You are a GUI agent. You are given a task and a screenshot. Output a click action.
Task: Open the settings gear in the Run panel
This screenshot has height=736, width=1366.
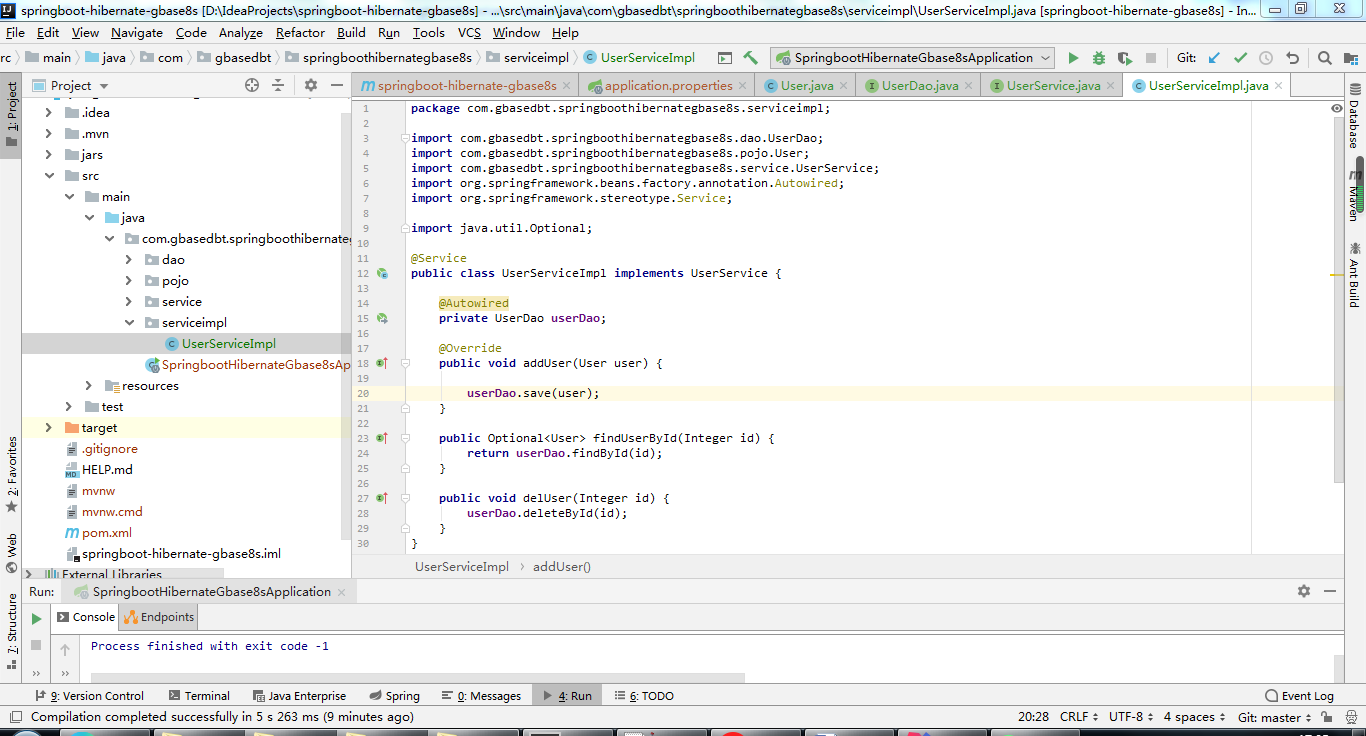click(1304, 591)
